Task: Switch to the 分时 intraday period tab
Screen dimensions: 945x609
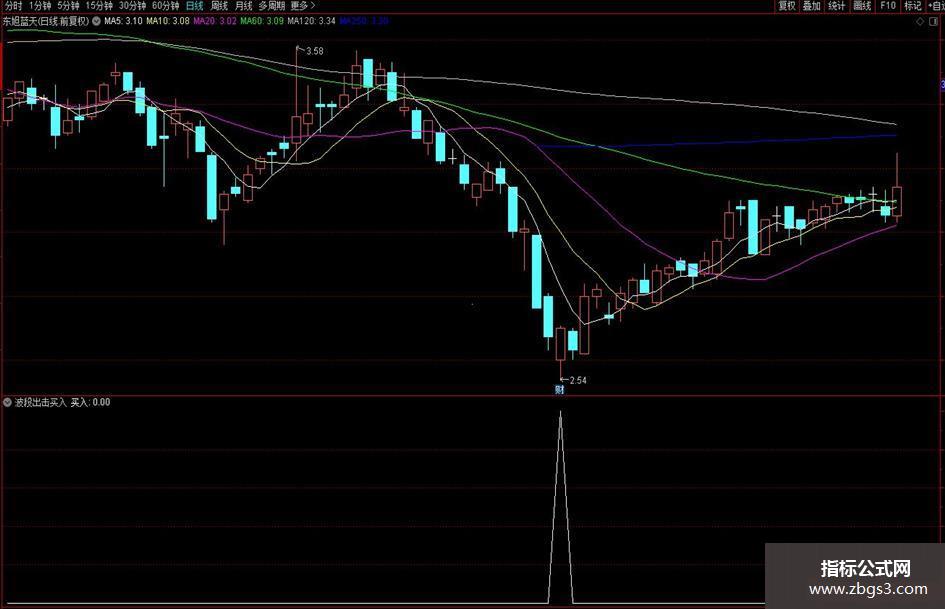Action: pyautogui.click(x=13, y=5)
